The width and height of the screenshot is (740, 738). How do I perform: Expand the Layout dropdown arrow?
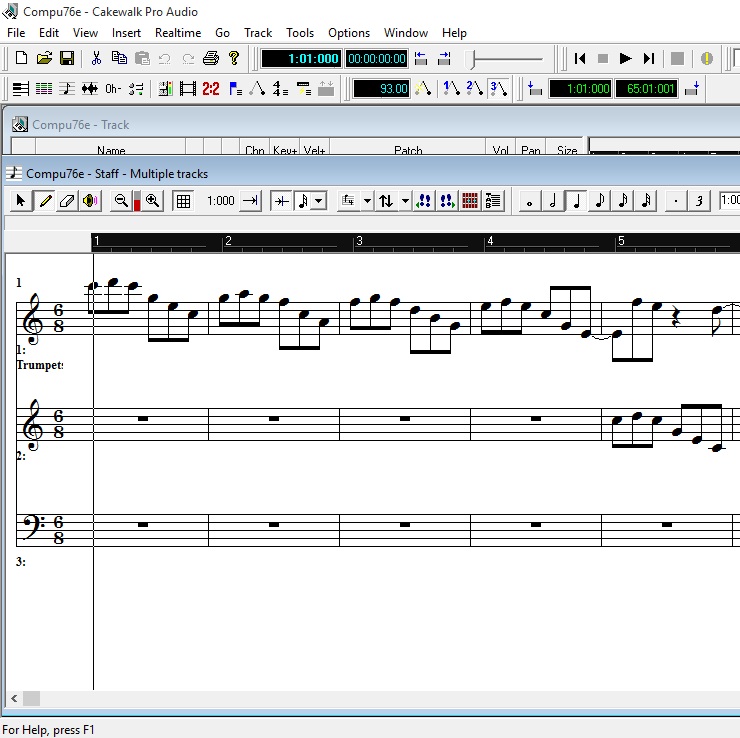pos(366,201)
